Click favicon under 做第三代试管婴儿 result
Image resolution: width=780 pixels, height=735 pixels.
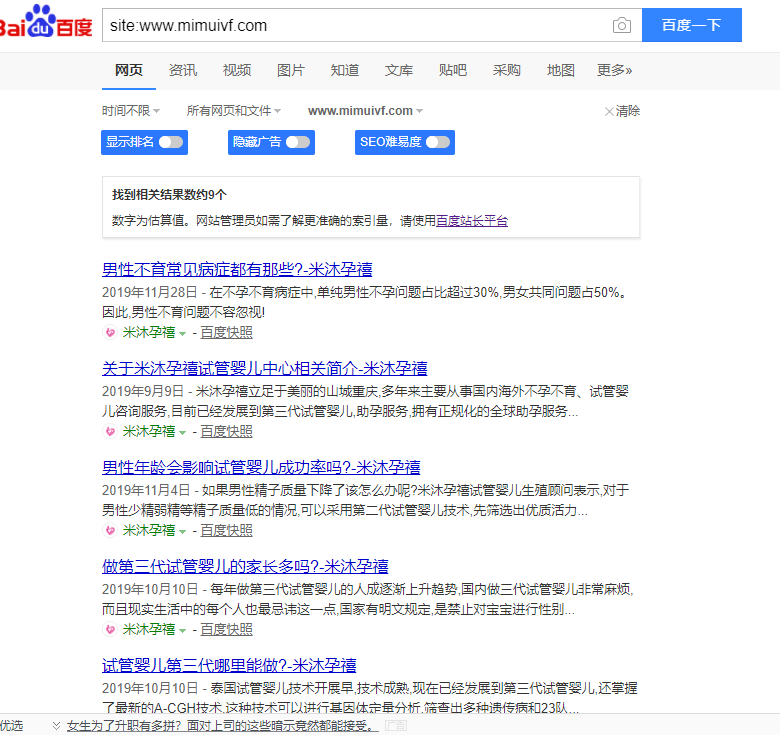(x=110, y=629)
